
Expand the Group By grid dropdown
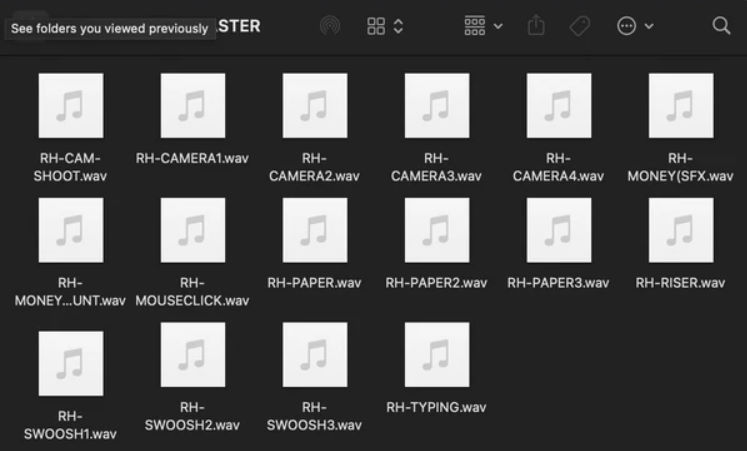click(483, 26)
